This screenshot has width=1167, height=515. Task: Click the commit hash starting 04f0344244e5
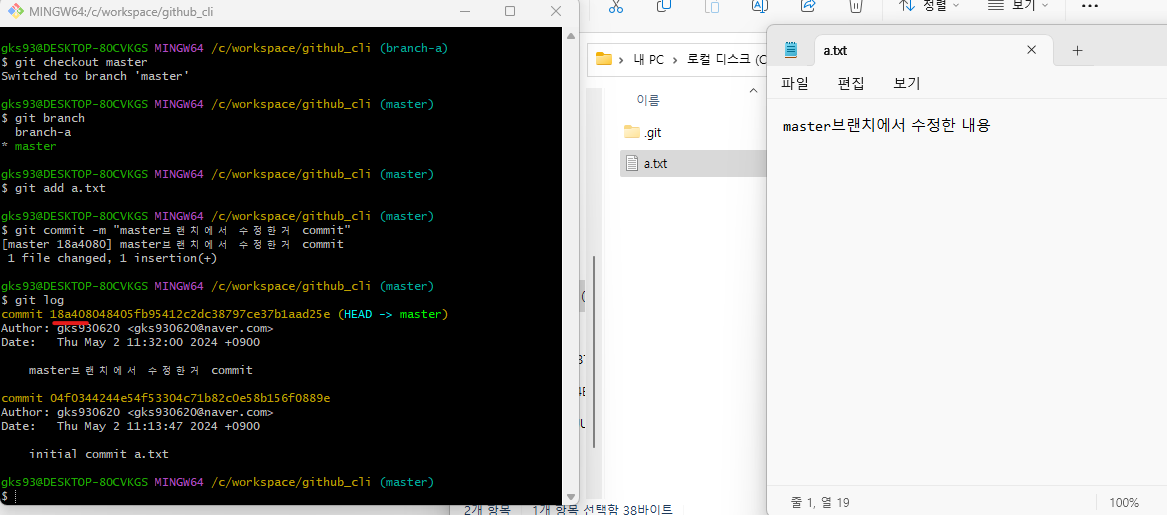tap(190, 398)
